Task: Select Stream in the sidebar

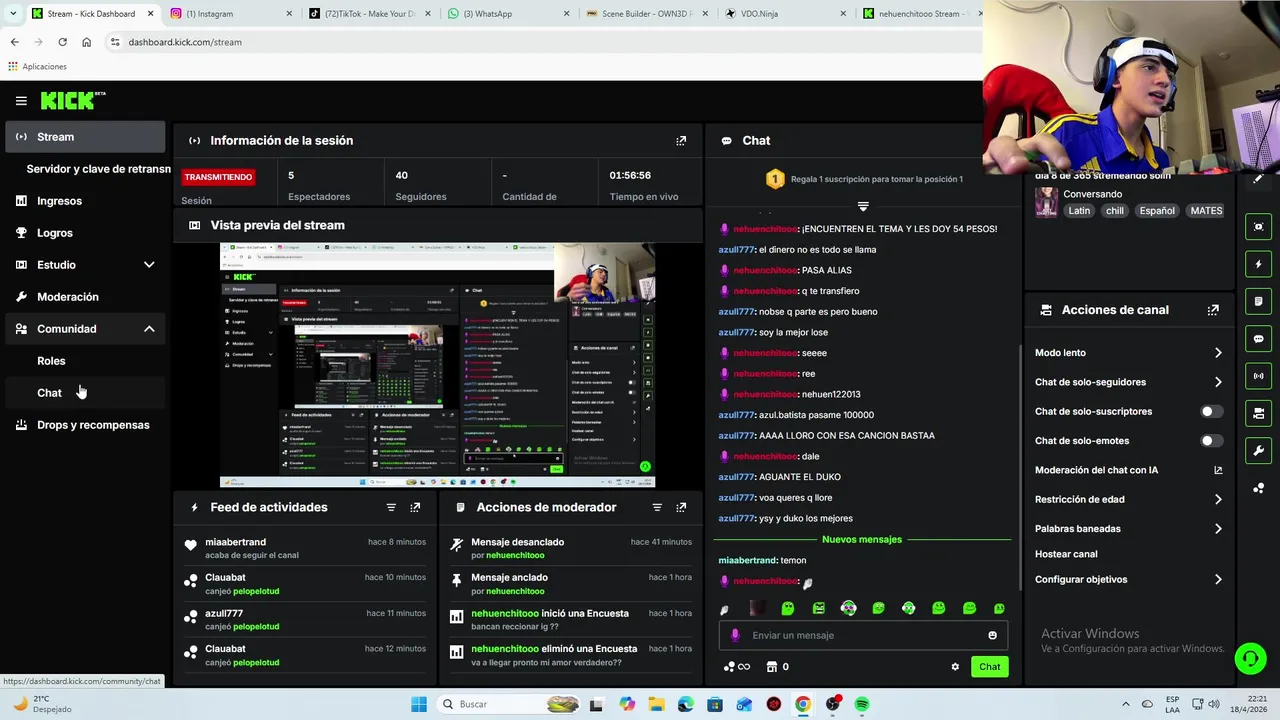Action: [85, 137]
